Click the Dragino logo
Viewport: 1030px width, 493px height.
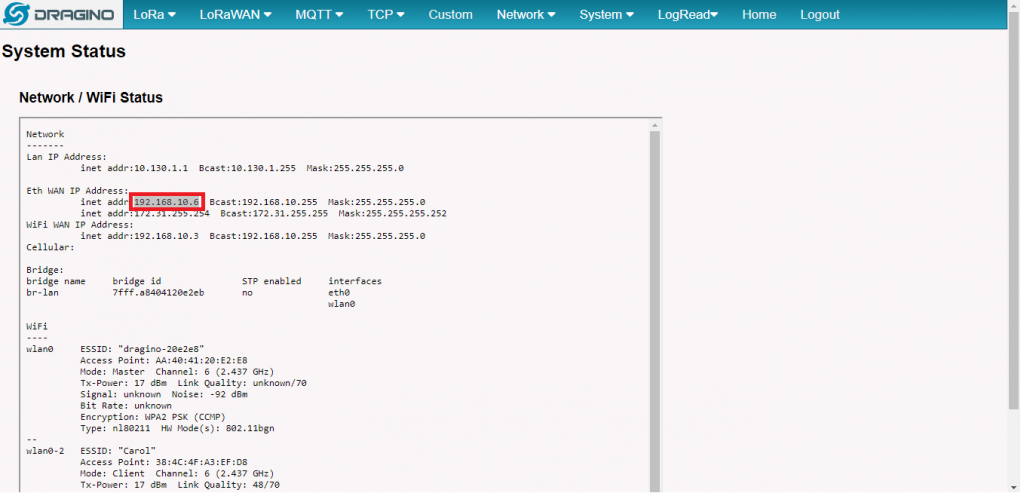point(61,15)
